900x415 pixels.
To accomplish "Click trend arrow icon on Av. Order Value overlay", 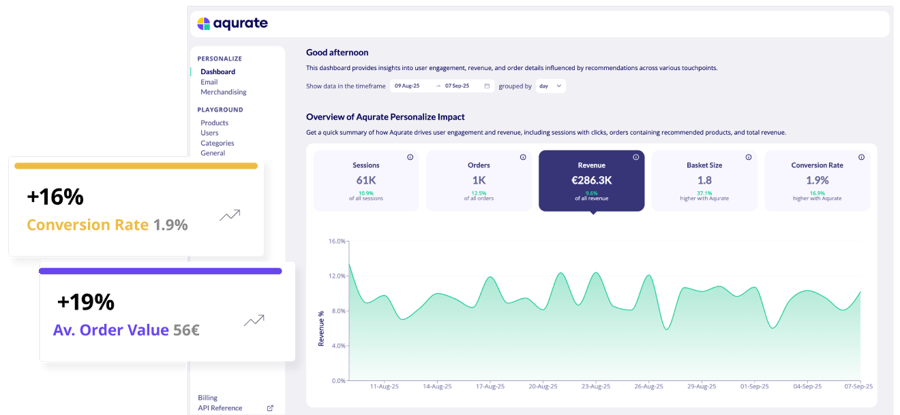I will [254, 320].
